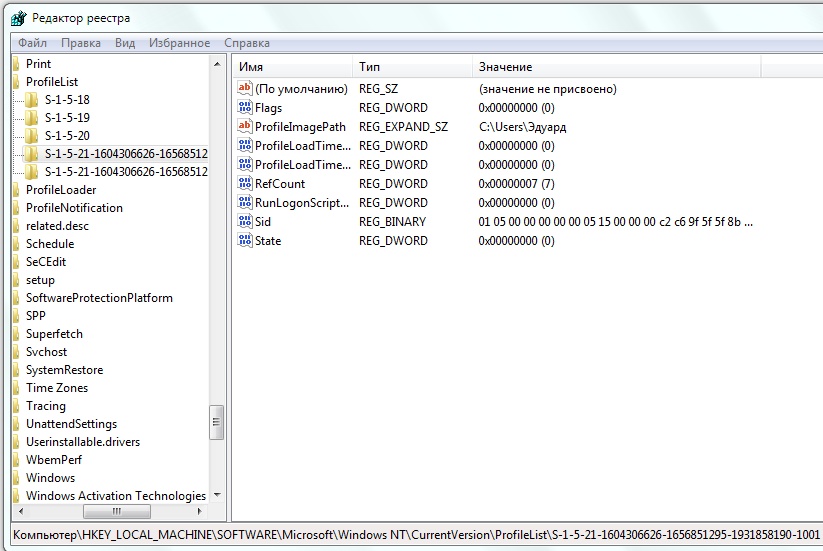This screenshot has height=551, width=823.
Task: Click the tree horizontal scrollbar right arrow
Action: pyautogui.click(x=201, y=512)
